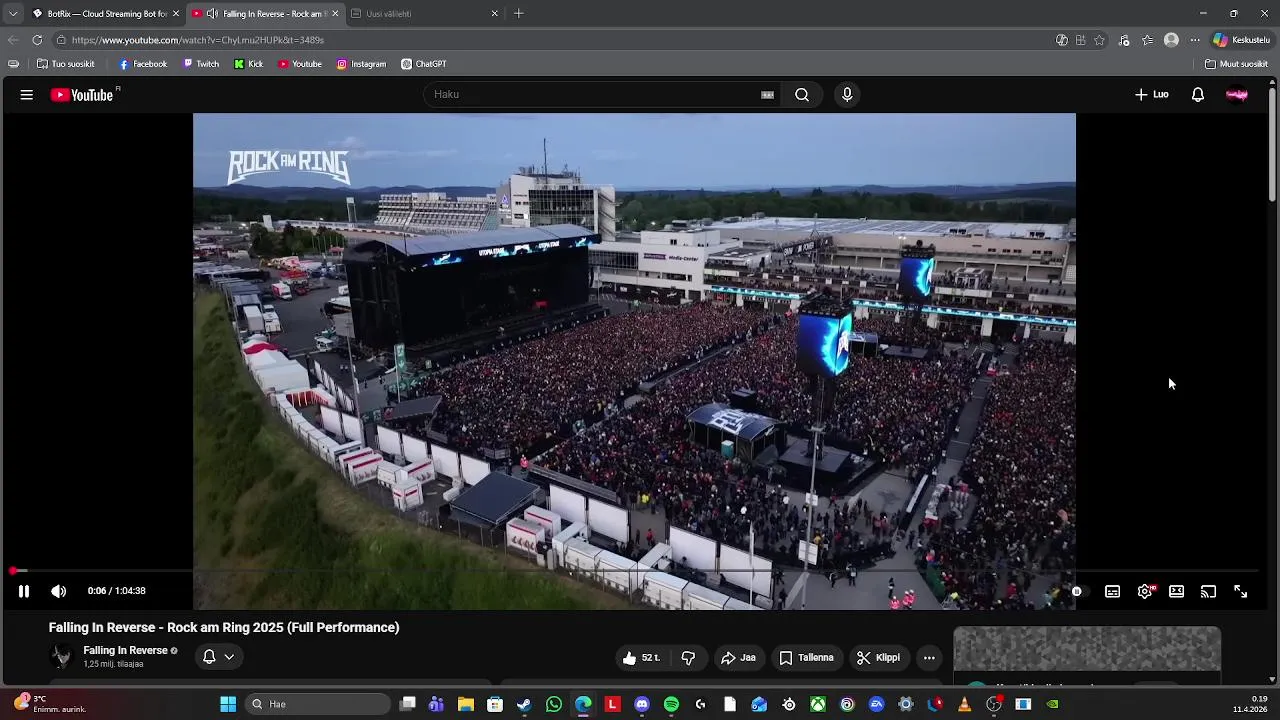Open the Facebook bookmark

(x=143, y=64)
